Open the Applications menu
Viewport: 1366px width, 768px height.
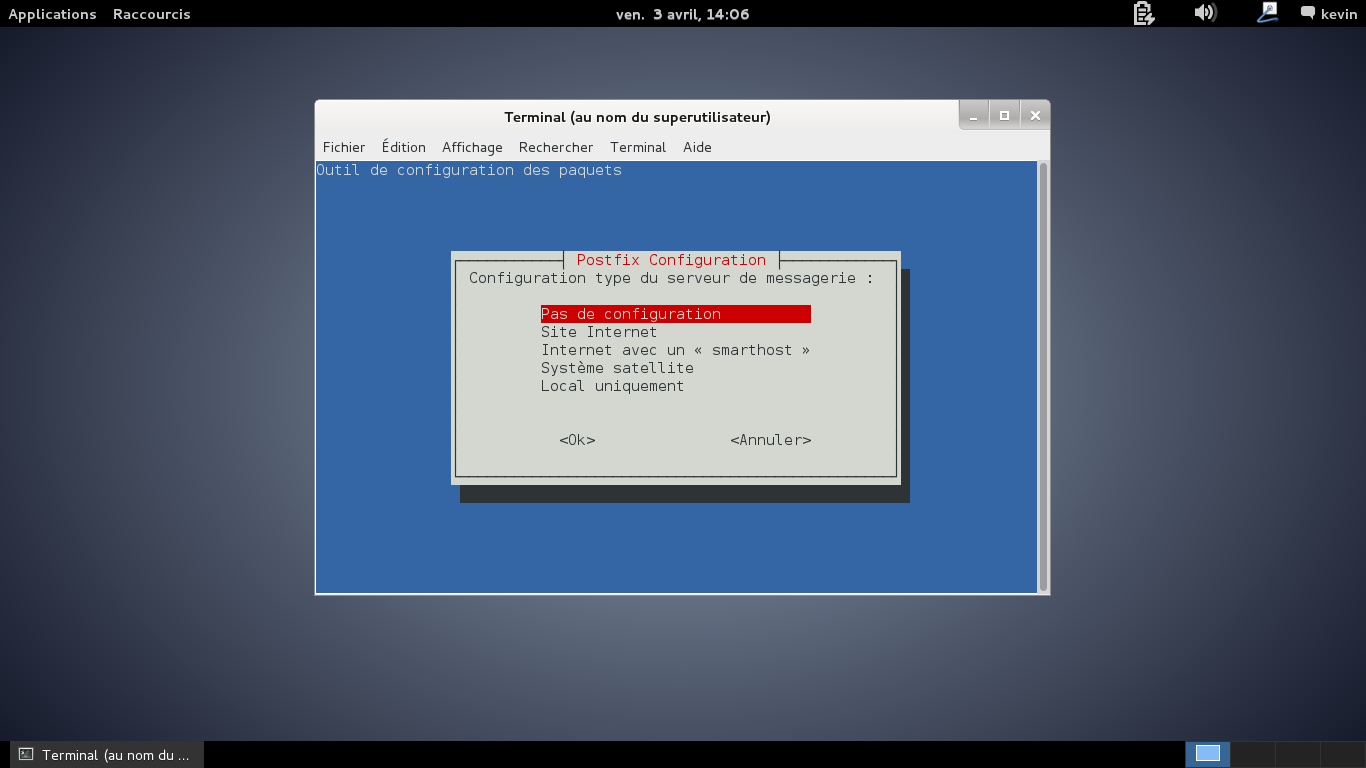click(52, 14)
